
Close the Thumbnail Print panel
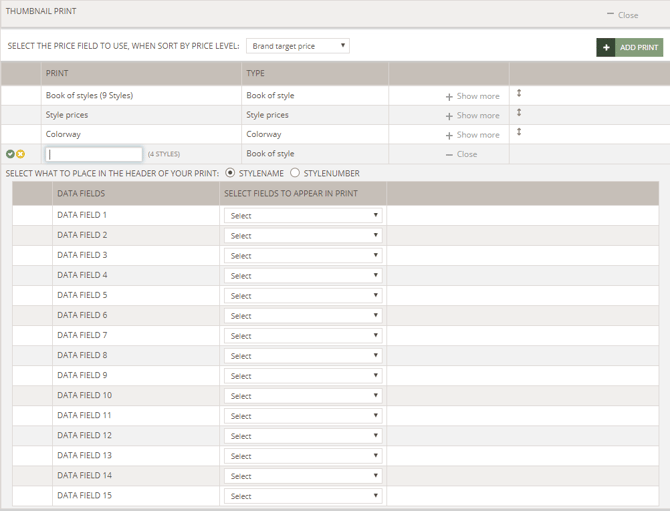click(x=622, y=15)
